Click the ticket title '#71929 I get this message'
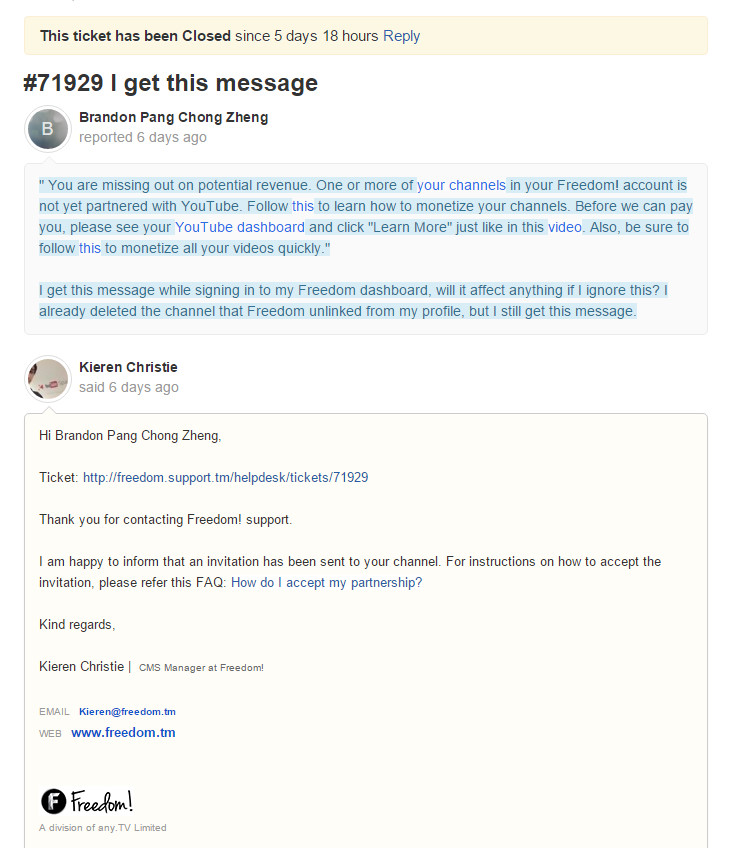735x848 pixels. coord(170,83)
